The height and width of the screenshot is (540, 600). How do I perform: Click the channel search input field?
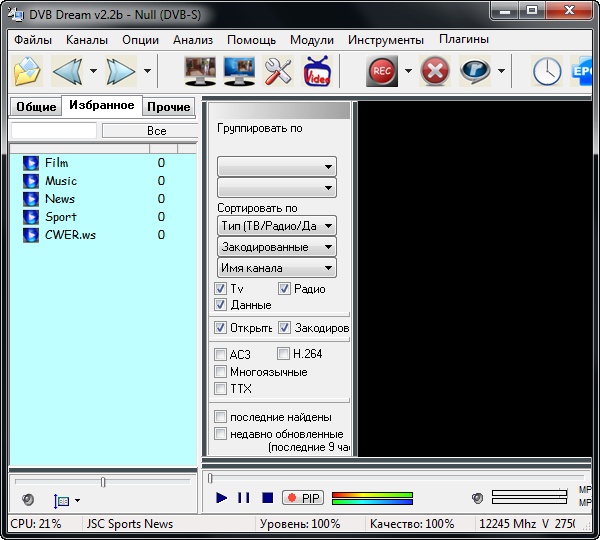click(54, 131)
